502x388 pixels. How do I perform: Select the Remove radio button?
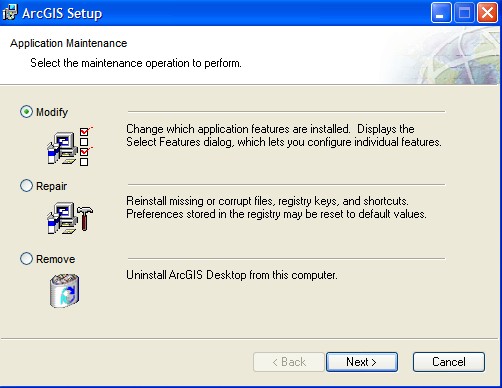pyautogui.click(x=26, y=259)
